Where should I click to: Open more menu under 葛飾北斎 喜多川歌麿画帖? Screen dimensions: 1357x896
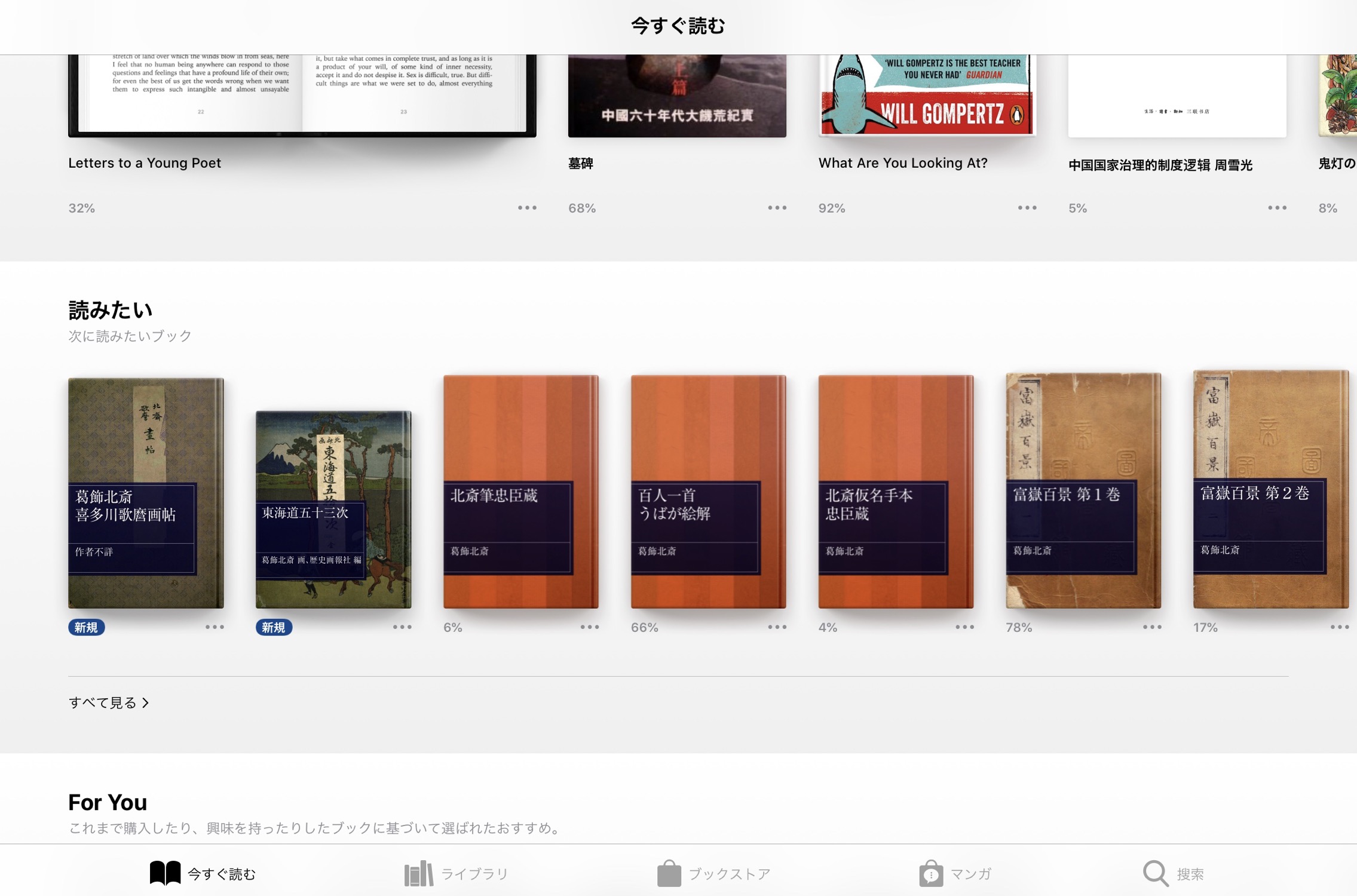point(215,627)
